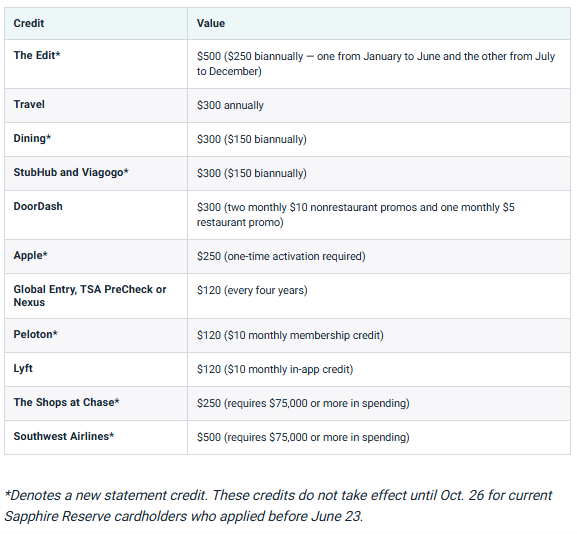Select The Edit* credit name
577x534 pixels.
[37, 55]
